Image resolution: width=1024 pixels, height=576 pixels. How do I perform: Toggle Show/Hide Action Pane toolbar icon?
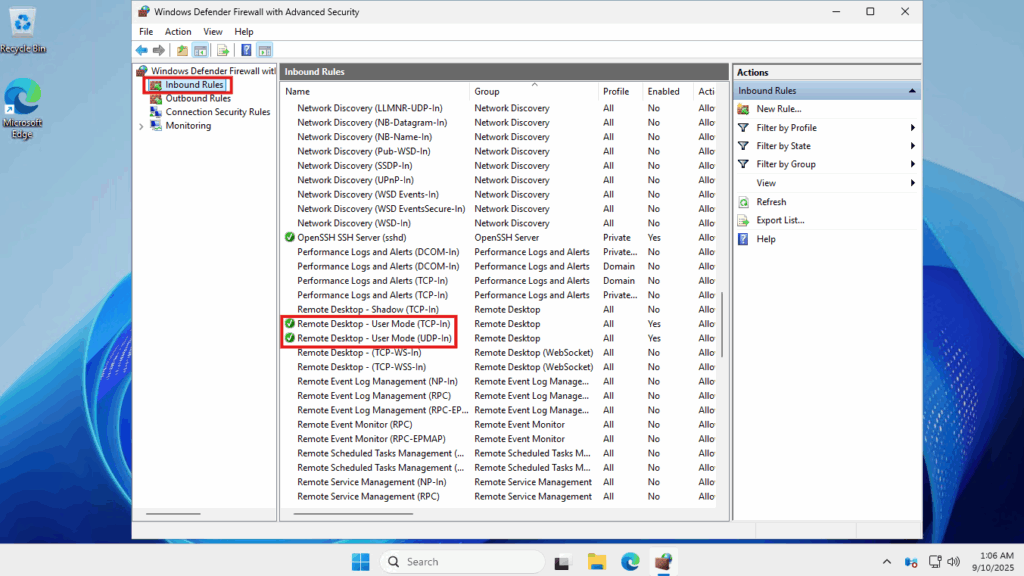265,50
